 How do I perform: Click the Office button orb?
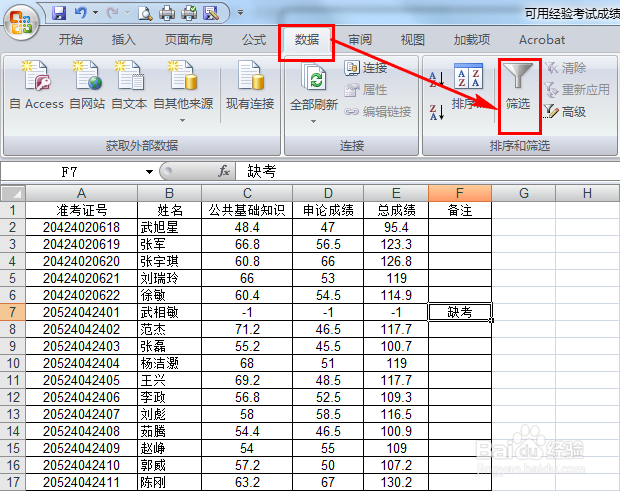point(21,22)
